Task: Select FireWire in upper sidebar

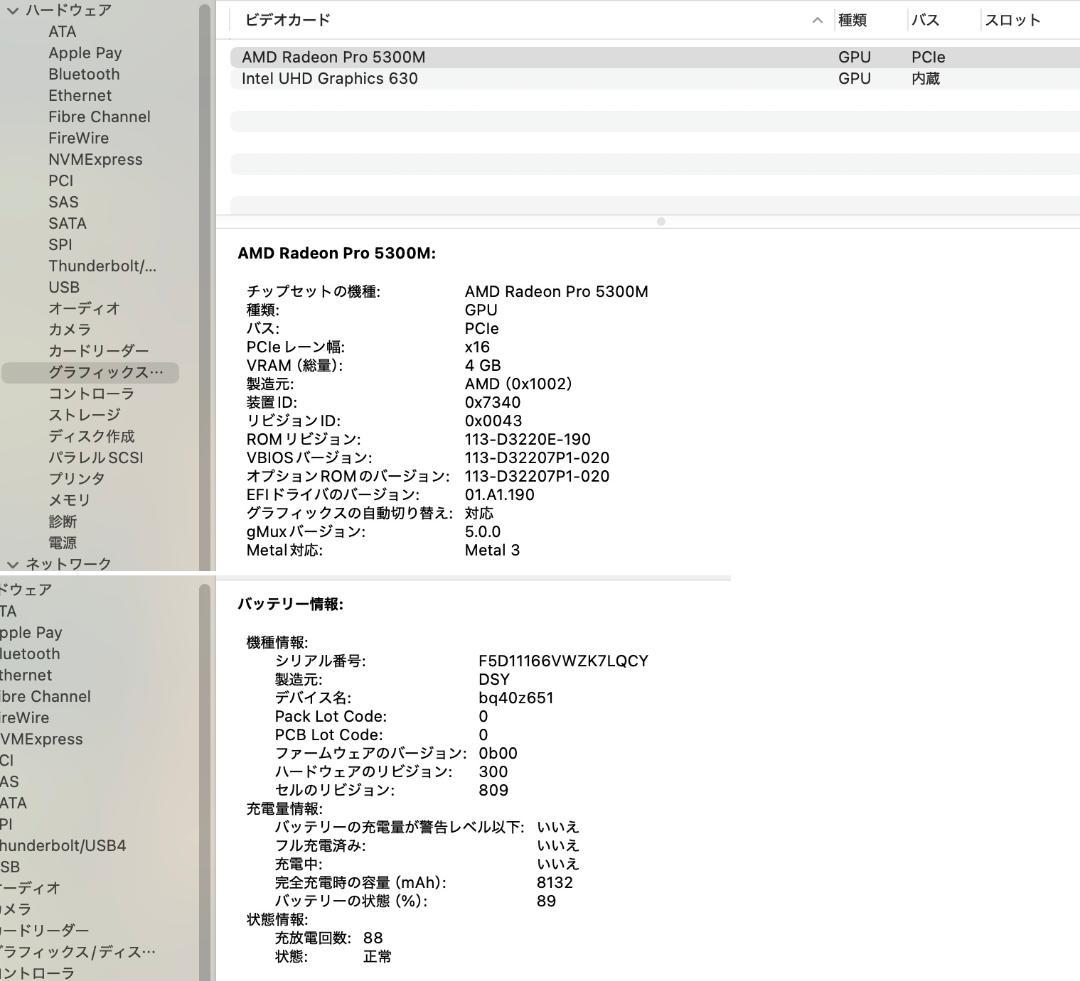Action: [79, 138]
